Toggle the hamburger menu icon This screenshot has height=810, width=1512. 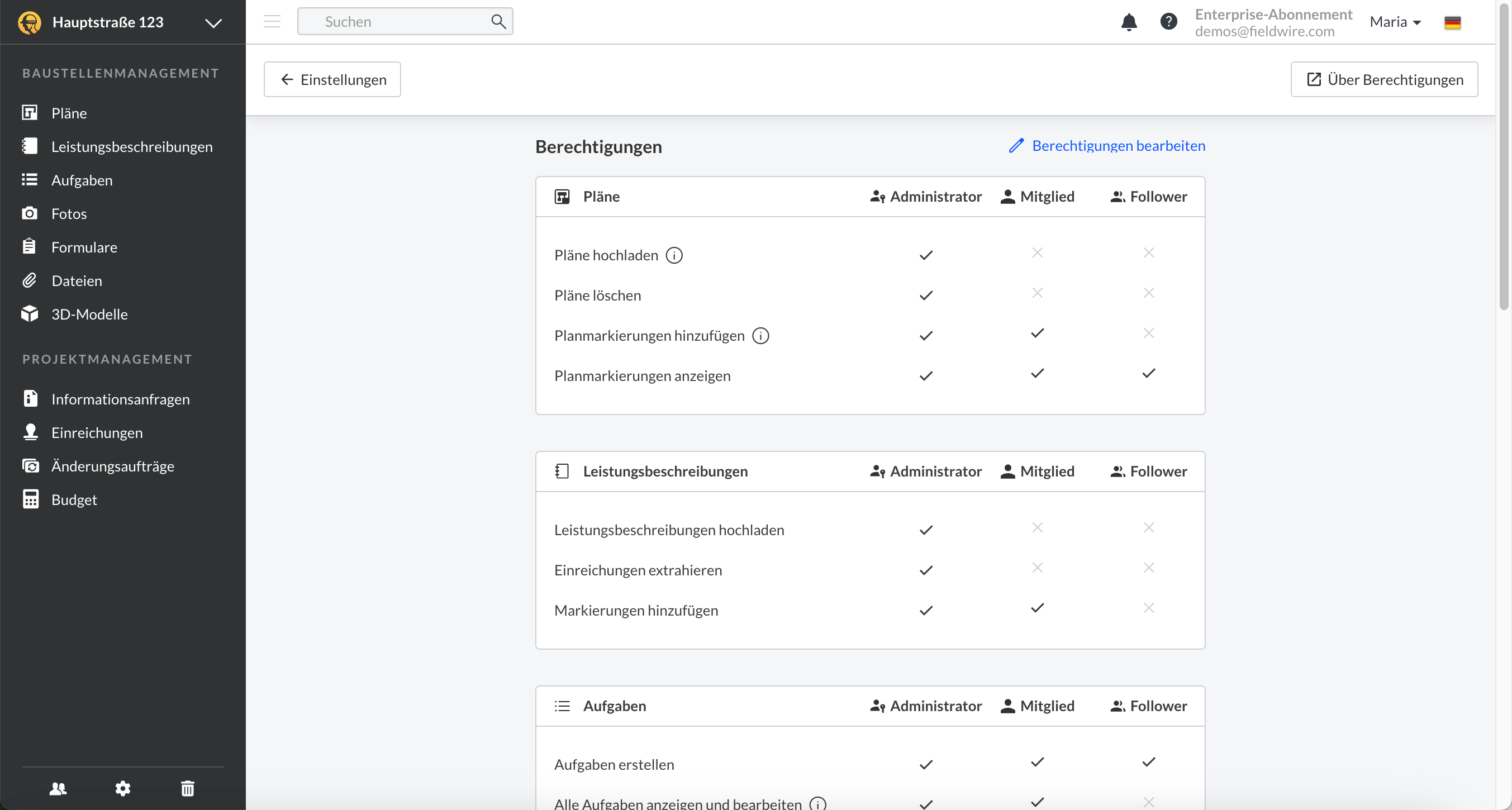[272, 22]
